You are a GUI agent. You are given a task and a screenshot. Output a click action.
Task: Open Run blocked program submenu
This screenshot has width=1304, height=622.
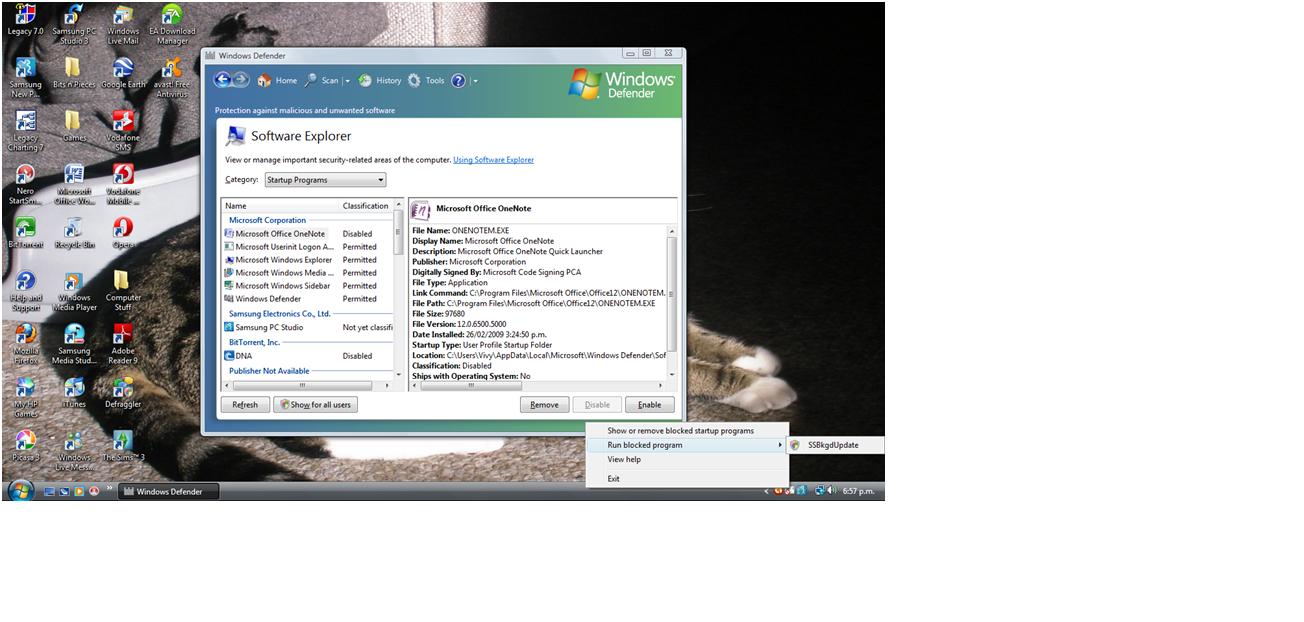[687, 445]
